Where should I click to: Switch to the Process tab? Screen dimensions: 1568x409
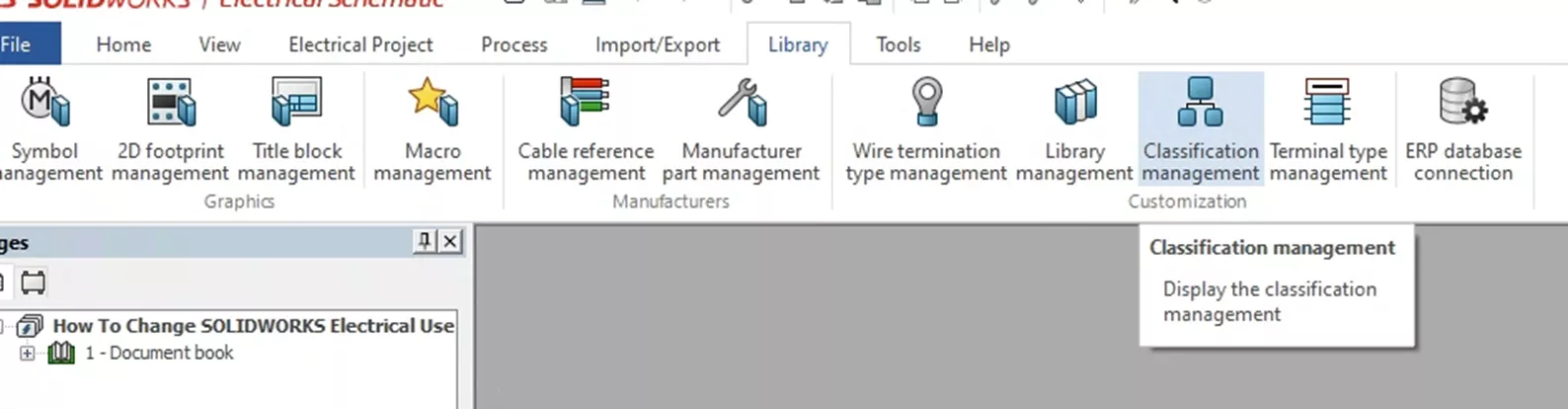point(513,44)
